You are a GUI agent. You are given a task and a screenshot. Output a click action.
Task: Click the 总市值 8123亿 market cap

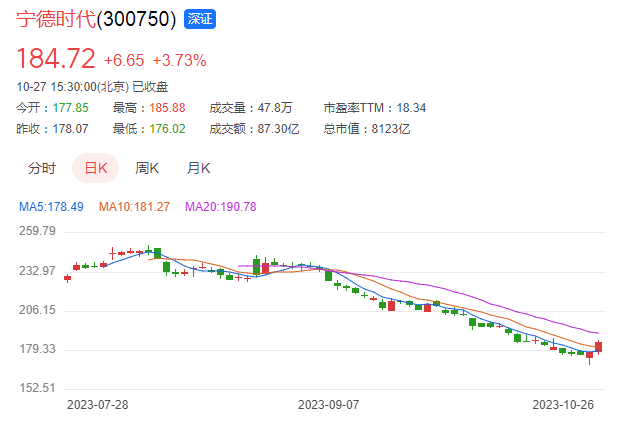[x=367, y=129]
